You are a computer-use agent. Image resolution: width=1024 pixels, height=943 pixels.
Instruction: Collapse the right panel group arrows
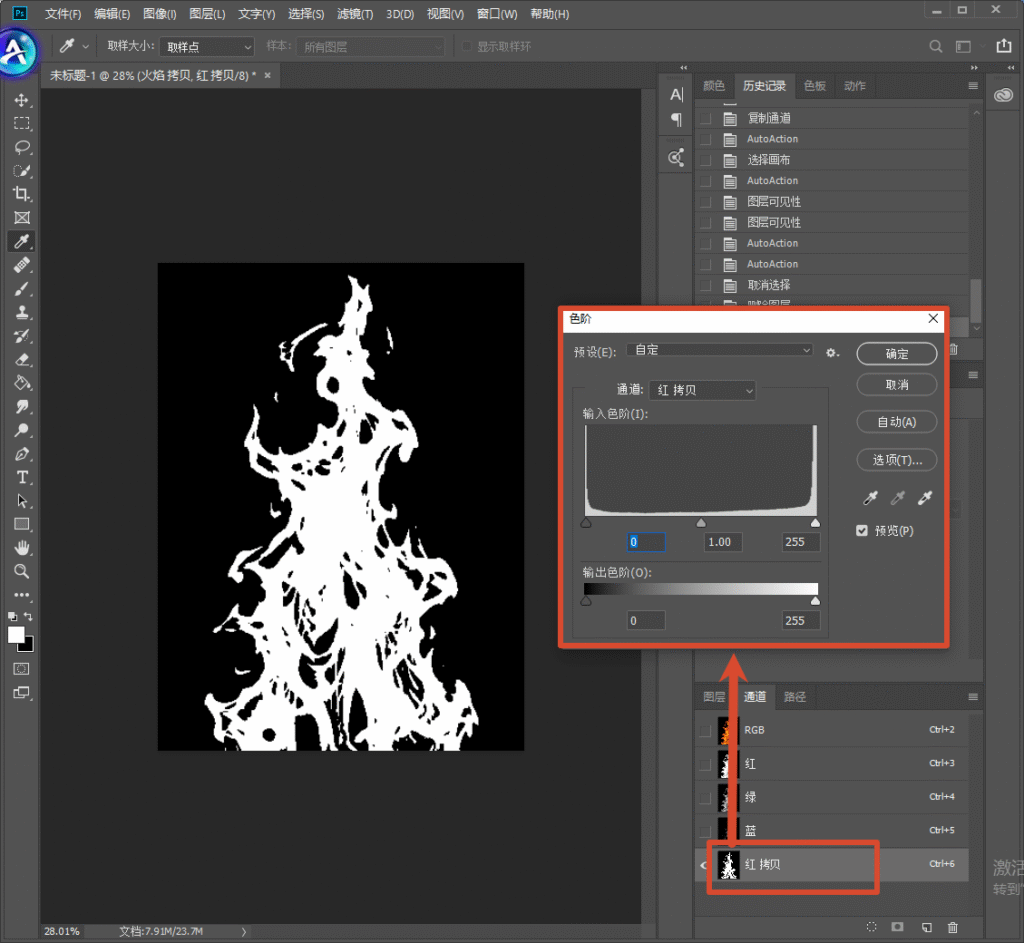[x=974, y=67]
